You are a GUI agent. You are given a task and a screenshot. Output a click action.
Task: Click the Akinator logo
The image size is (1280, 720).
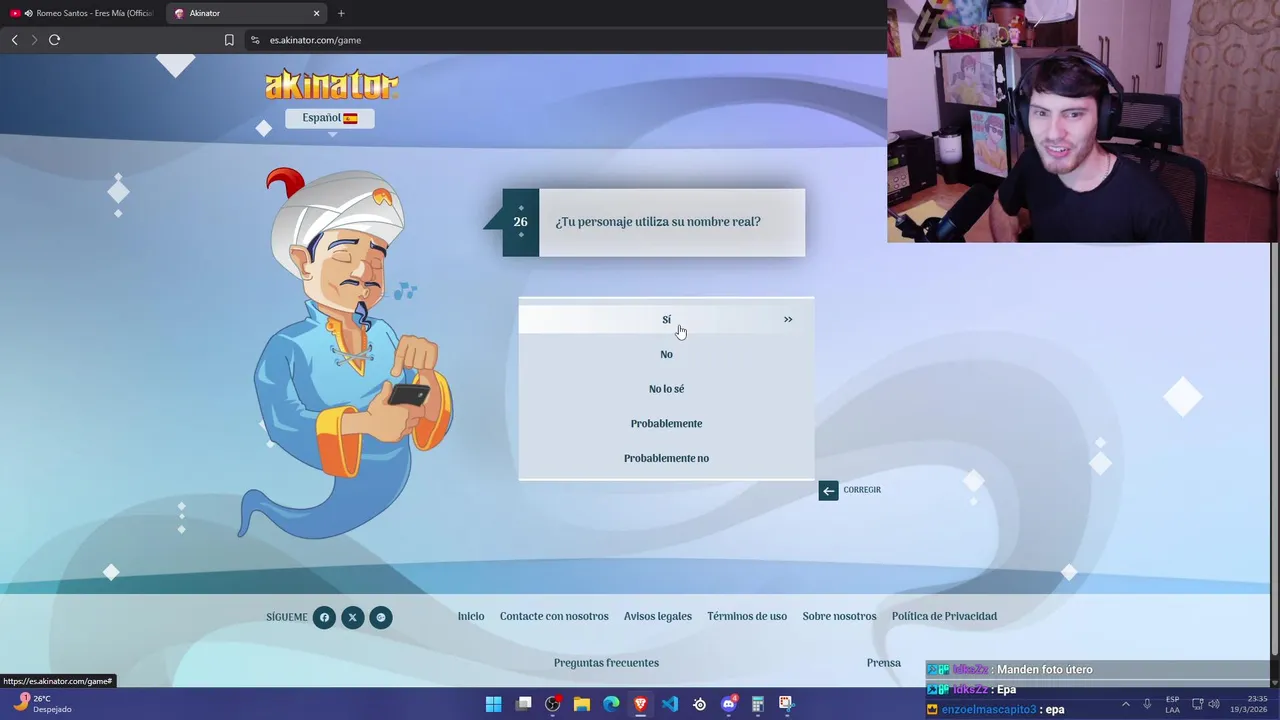(x=331, y=85)
